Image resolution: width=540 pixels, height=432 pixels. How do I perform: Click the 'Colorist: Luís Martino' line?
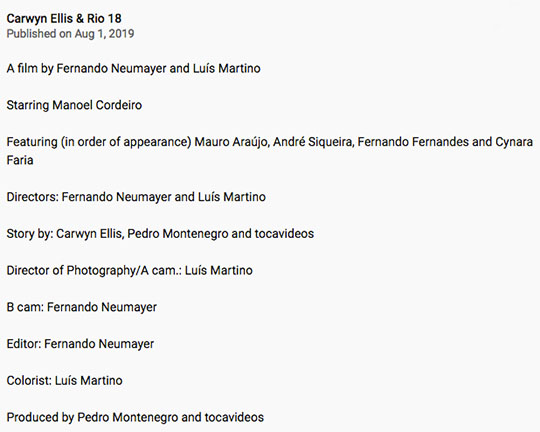(x=64, y=381)
